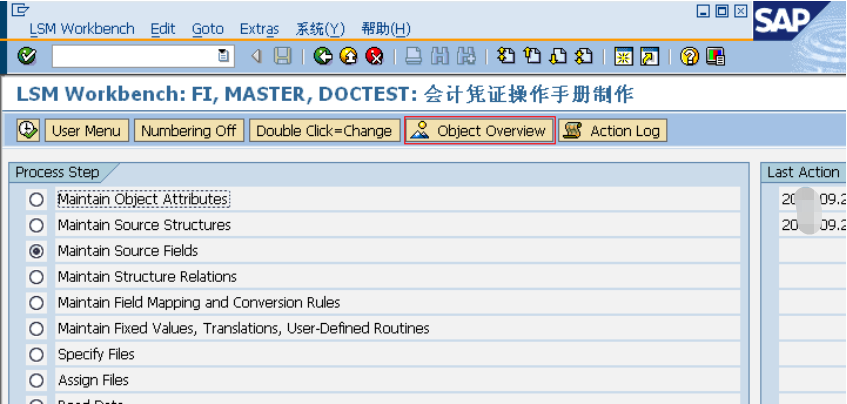847x404 pixels.
Task: Select the Assign Files radio button
Action: (36, 381)
